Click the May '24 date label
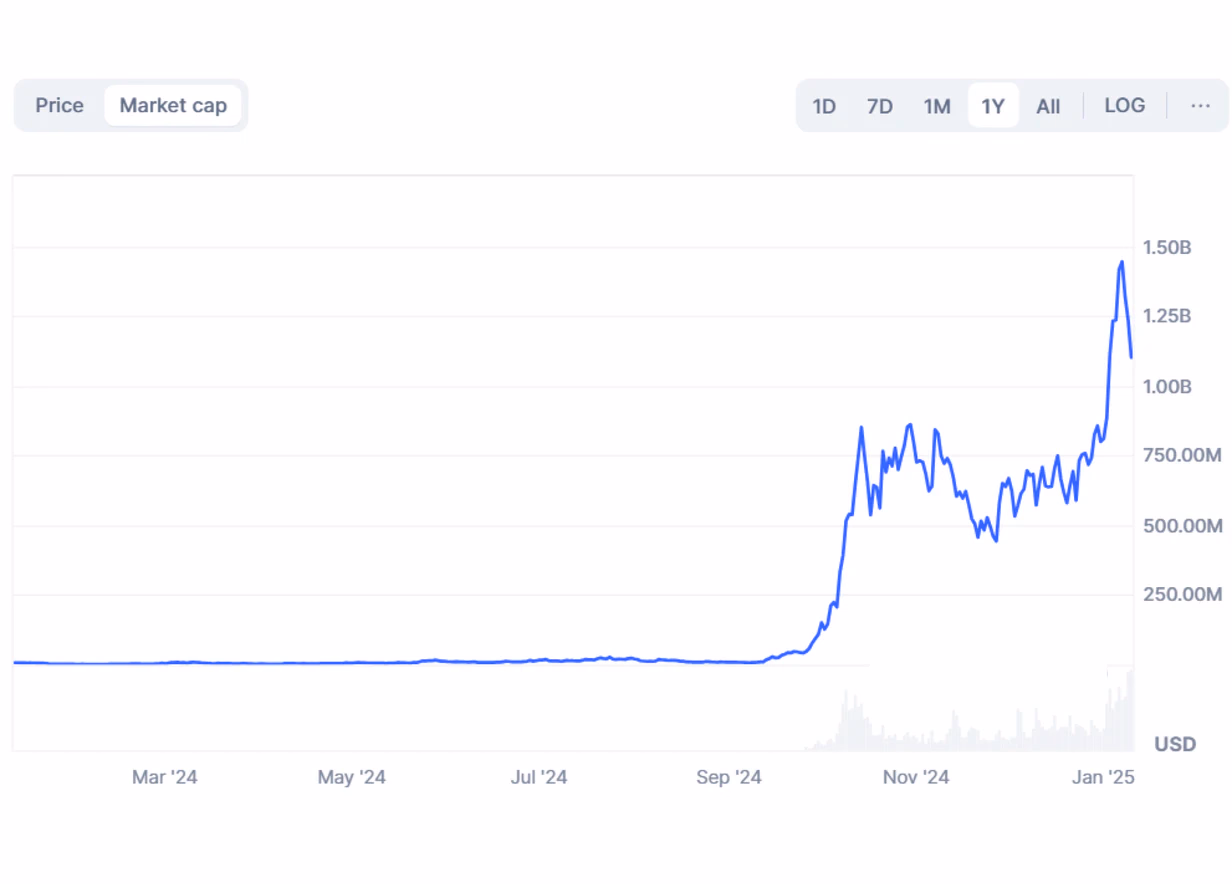1232x884 pixels. tap(352, 777)
